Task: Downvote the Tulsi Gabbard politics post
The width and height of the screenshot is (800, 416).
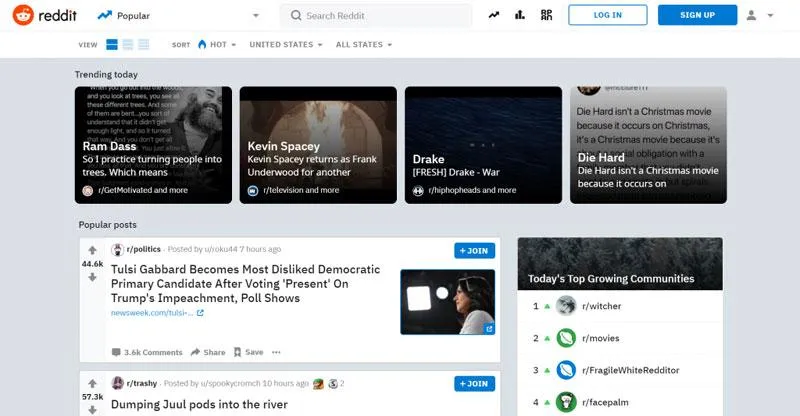Action: coord(92,277)
